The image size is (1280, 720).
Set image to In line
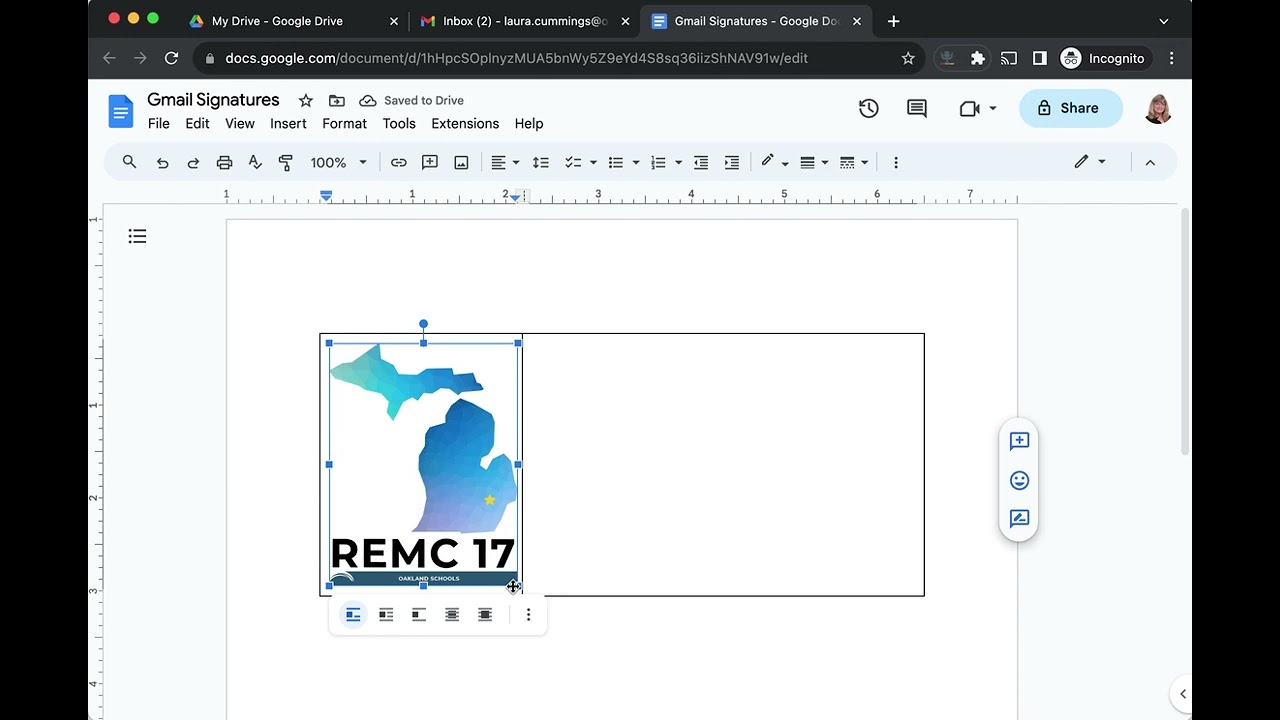coord(353,615)
